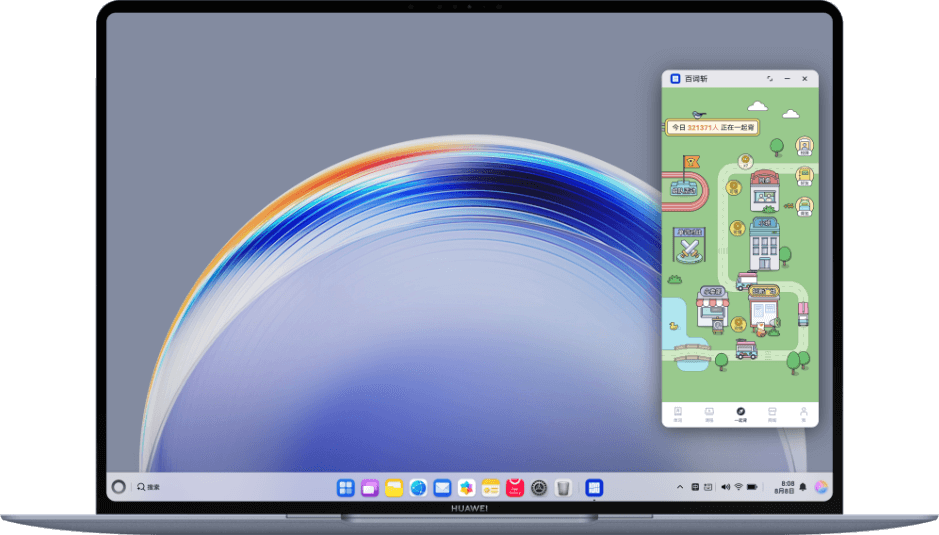Click the food truck on the bottom road

pyautogui.click(x=746, y=349)
